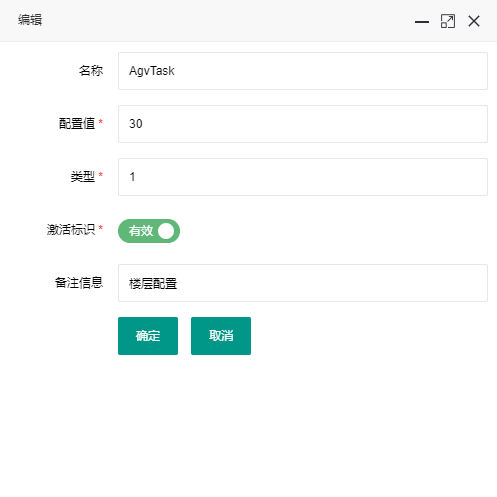Toggle the 激活标识 switch off
The width and height of the screenshot is (497, 497).
(149, 231)
